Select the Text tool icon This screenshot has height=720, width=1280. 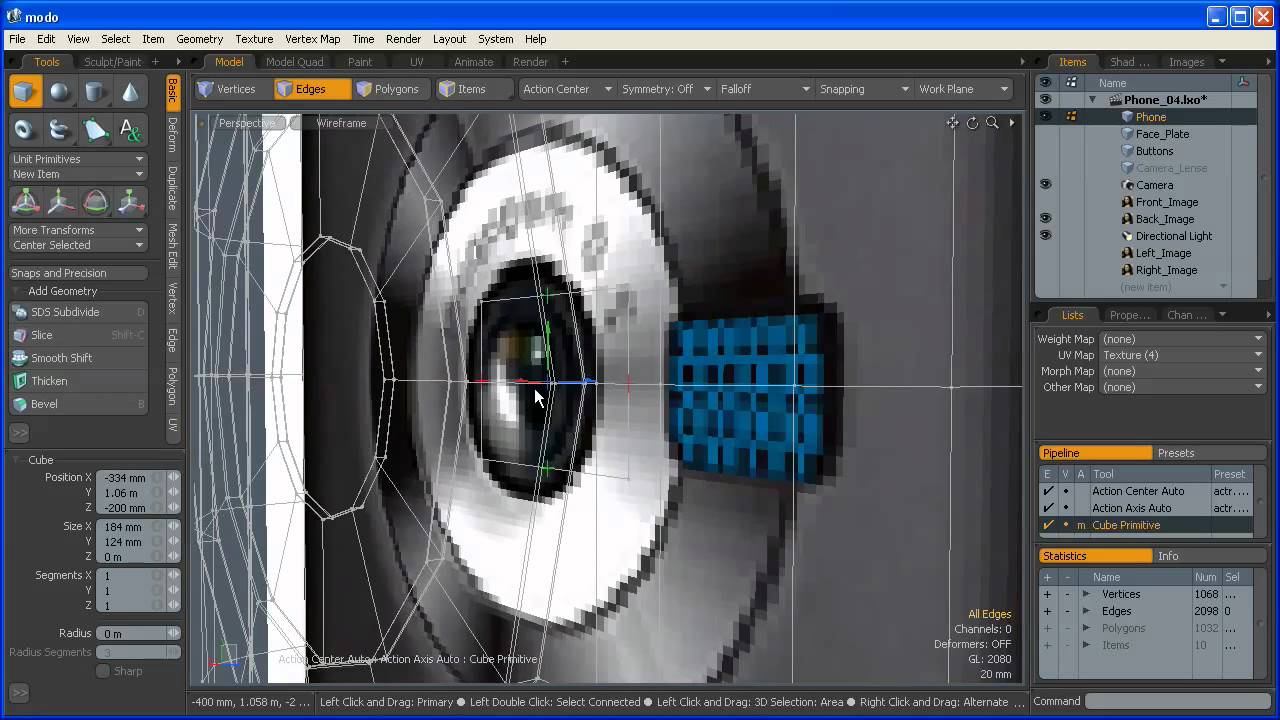click(x=131, y=129)
